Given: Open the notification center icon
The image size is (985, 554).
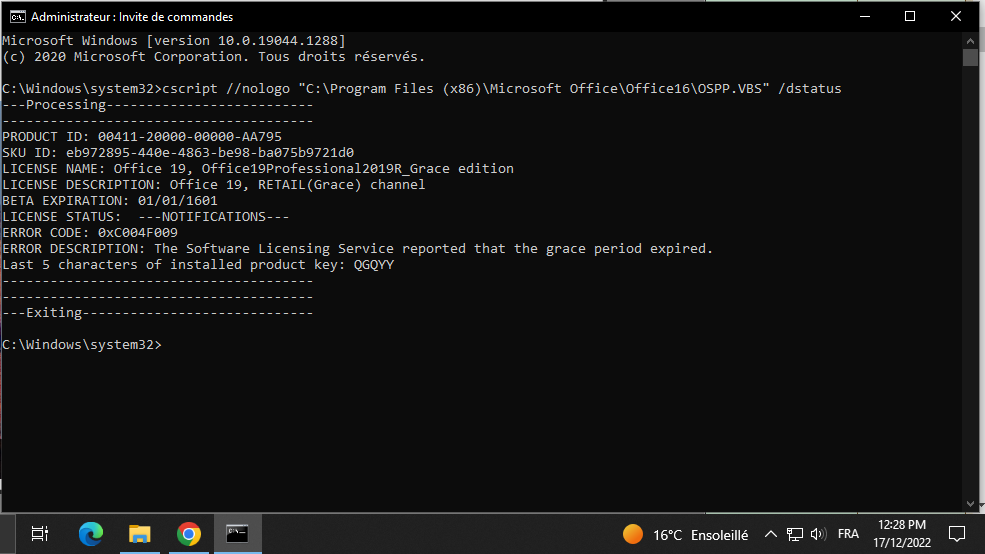Looking at the screenshot, I should pos(957,535).
